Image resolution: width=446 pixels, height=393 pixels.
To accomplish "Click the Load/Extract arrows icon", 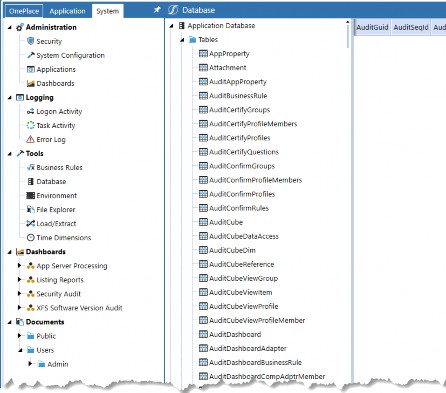I will 30,223.
